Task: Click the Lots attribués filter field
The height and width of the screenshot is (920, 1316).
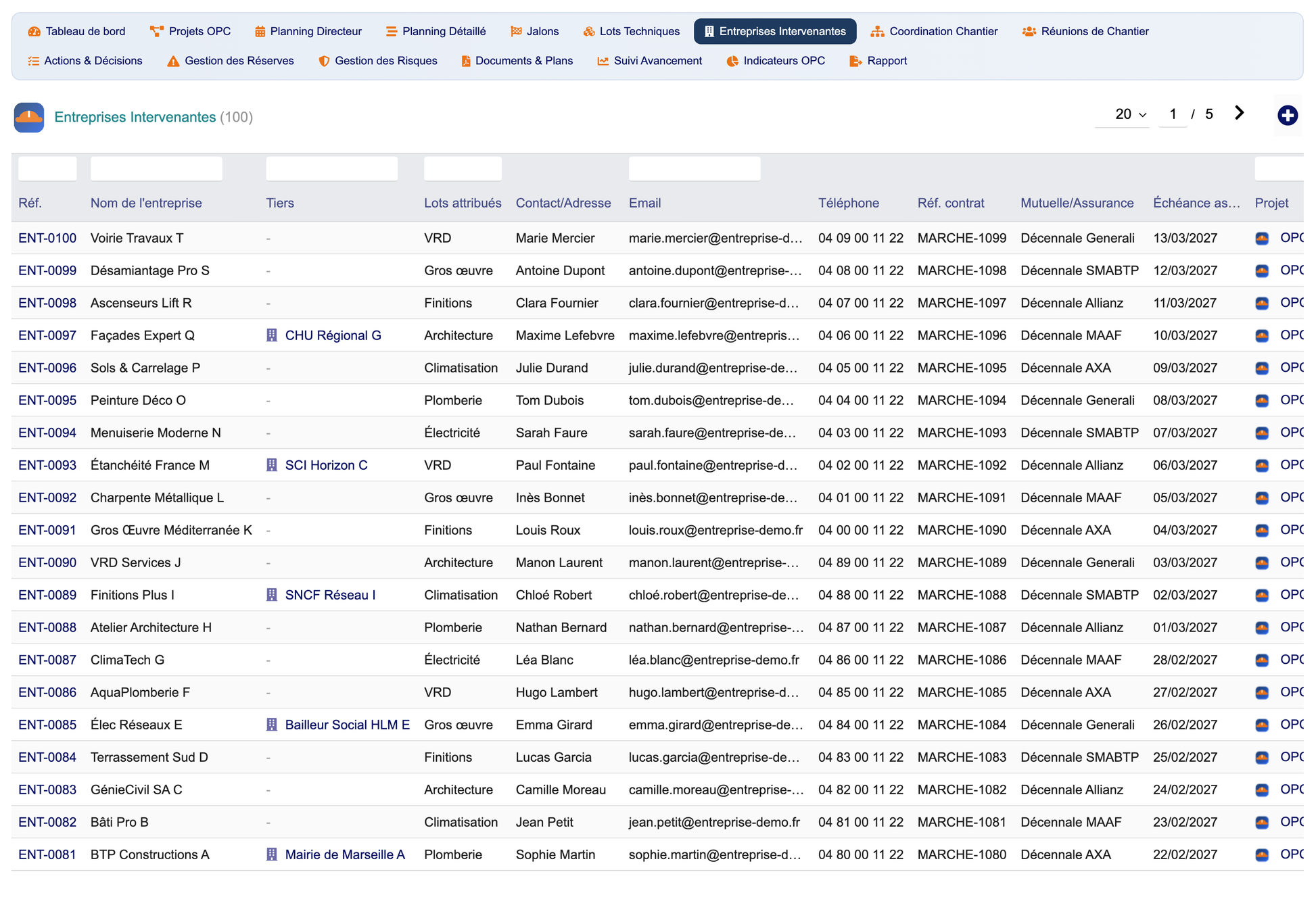Action: [x=463, y=168]
